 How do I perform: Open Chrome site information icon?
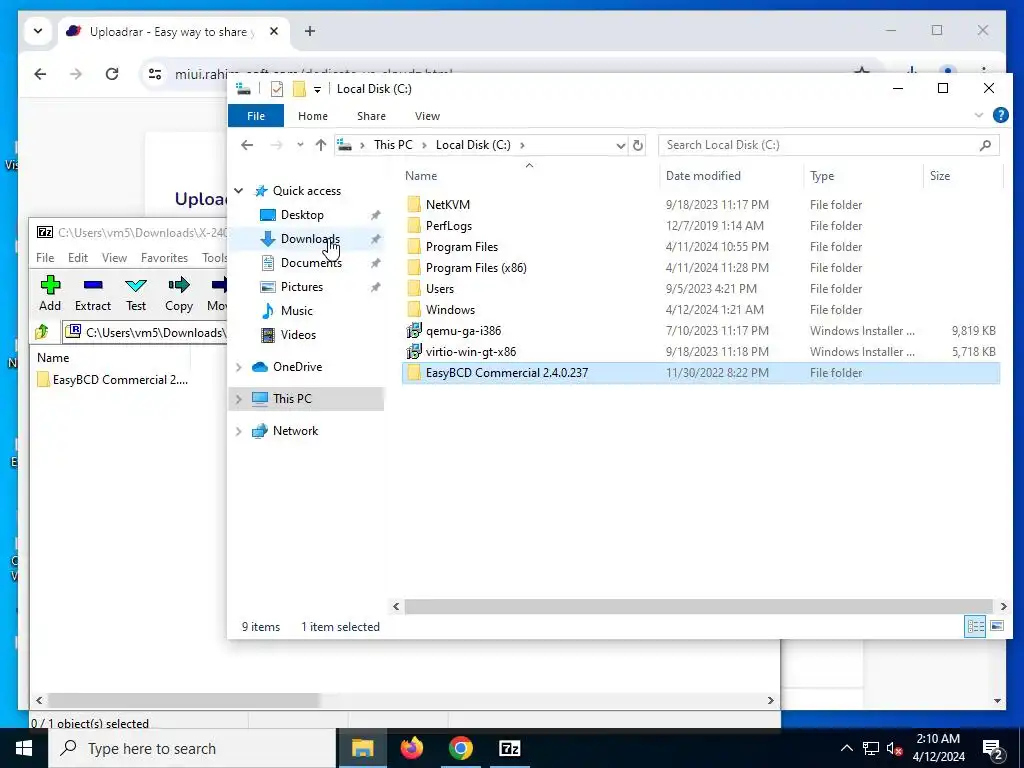click(155, 74)
